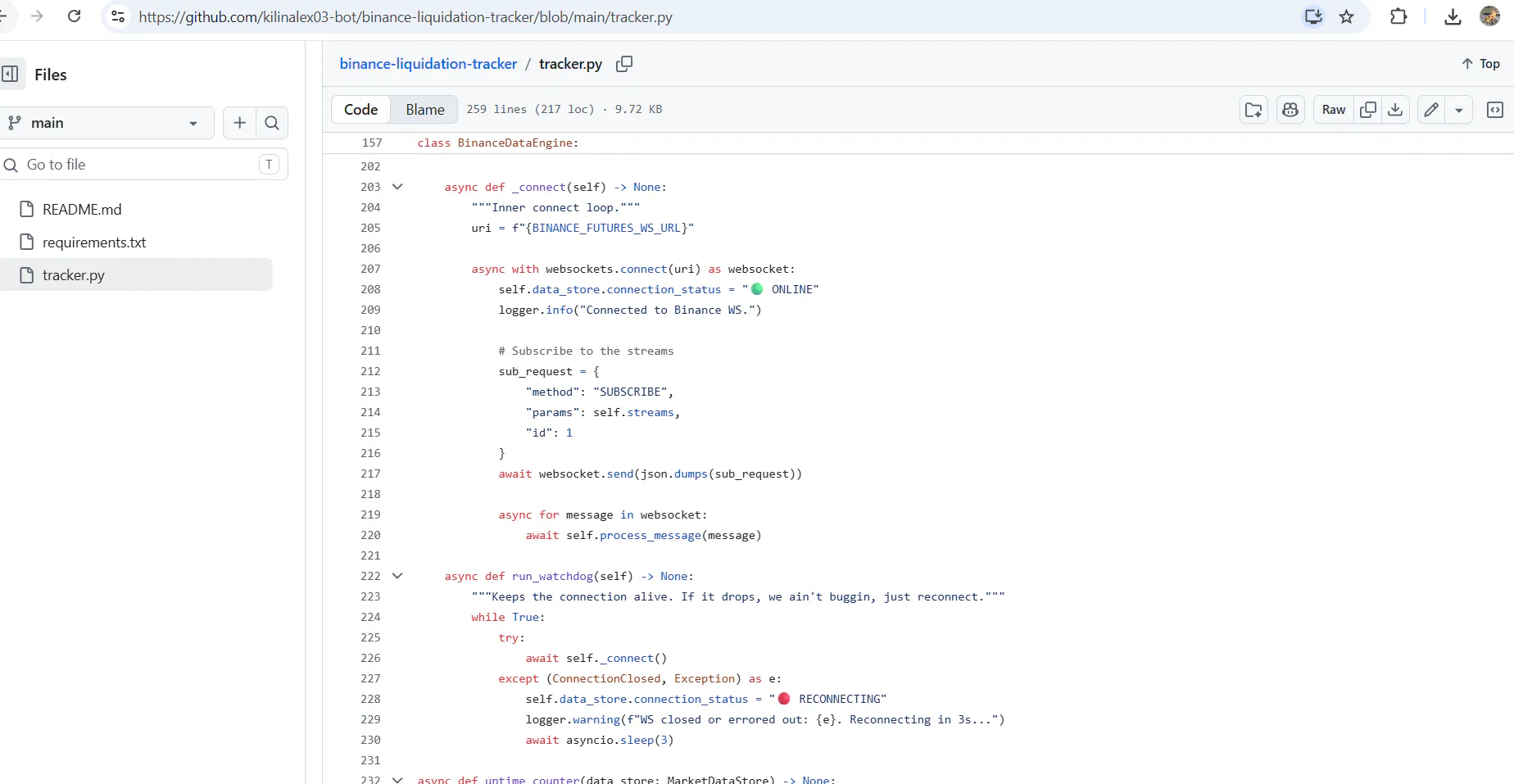
Task: Add file with plus button
Action: pos(239,123)
